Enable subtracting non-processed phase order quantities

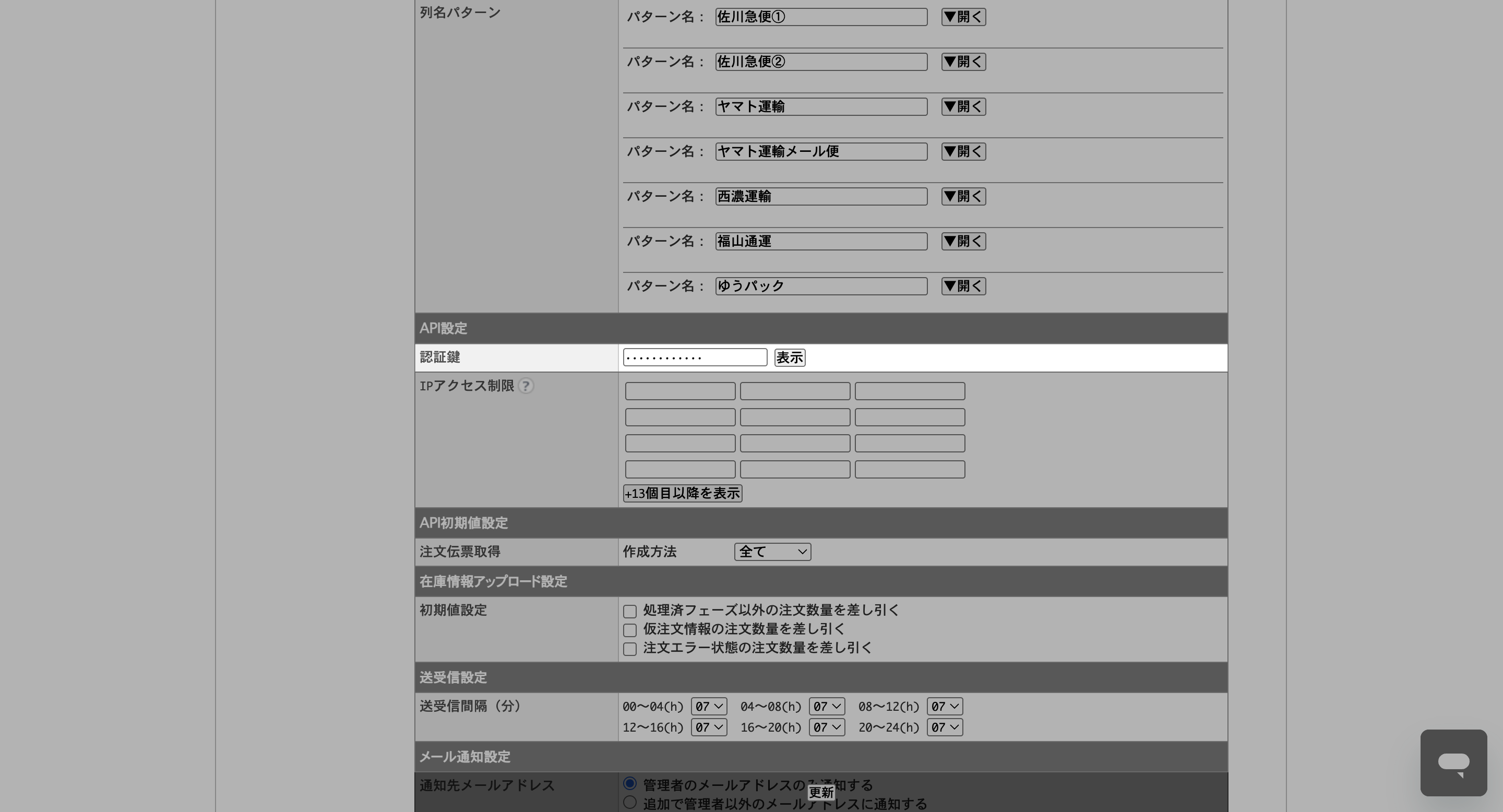(629, 611)
